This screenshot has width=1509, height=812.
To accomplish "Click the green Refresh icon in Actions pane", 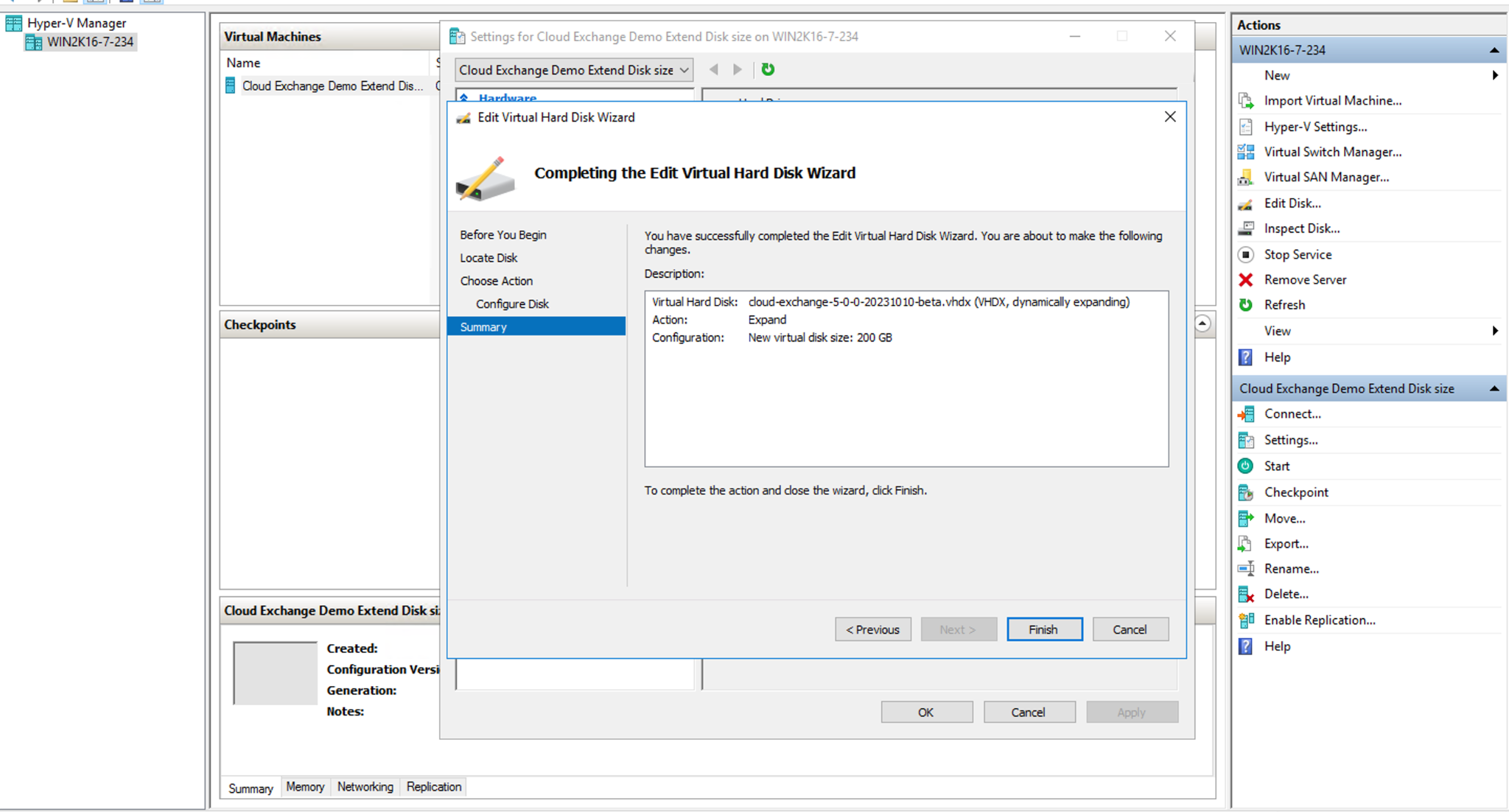I will coord(1246,305).
